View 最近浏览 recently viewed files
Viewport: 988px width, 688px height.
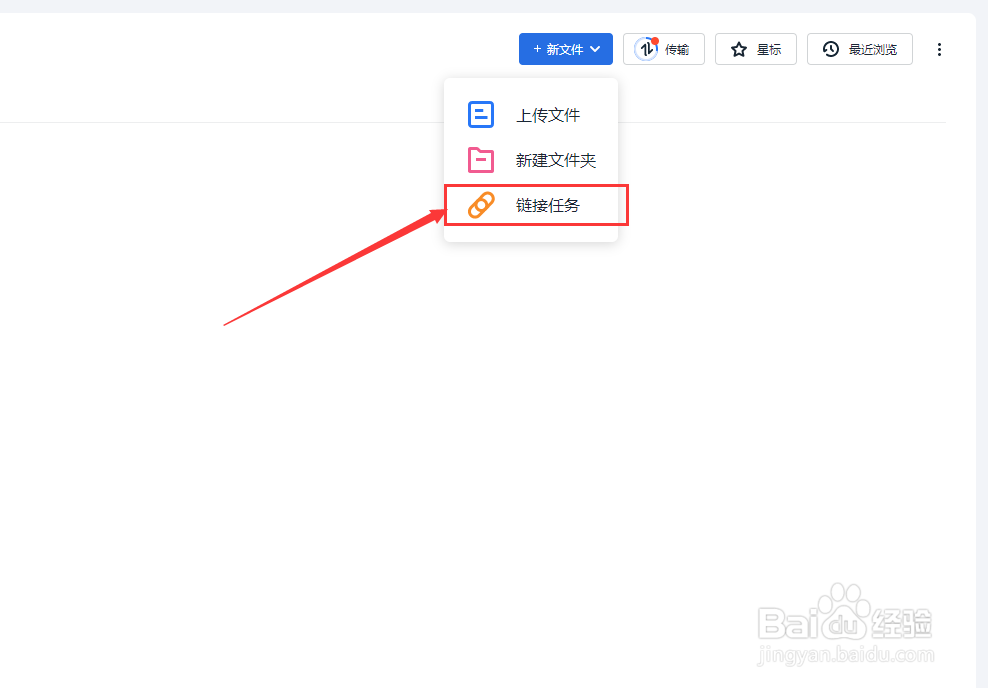[x=858, y=48]
